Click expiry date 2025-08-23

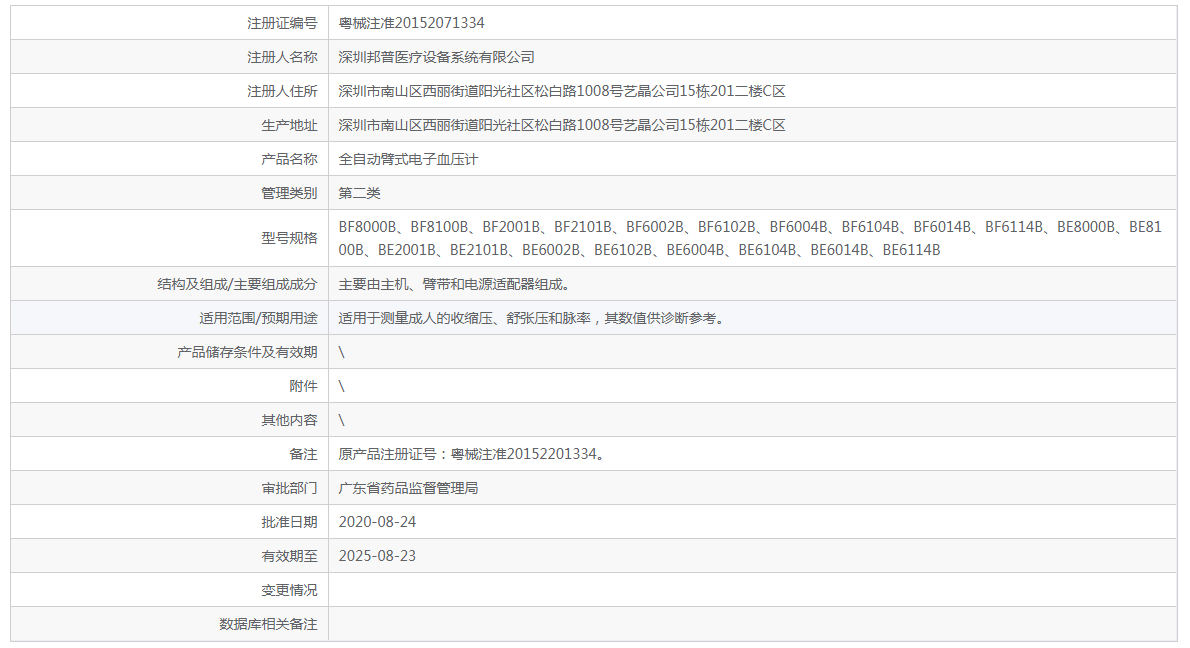tap(377, 556)
